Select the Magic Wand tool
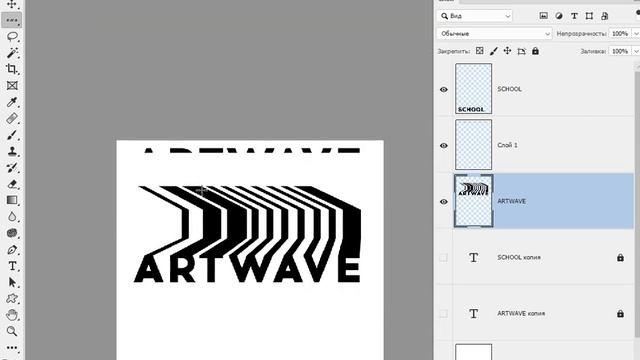This screenshot has width=640, height=360. click(12, 53)
